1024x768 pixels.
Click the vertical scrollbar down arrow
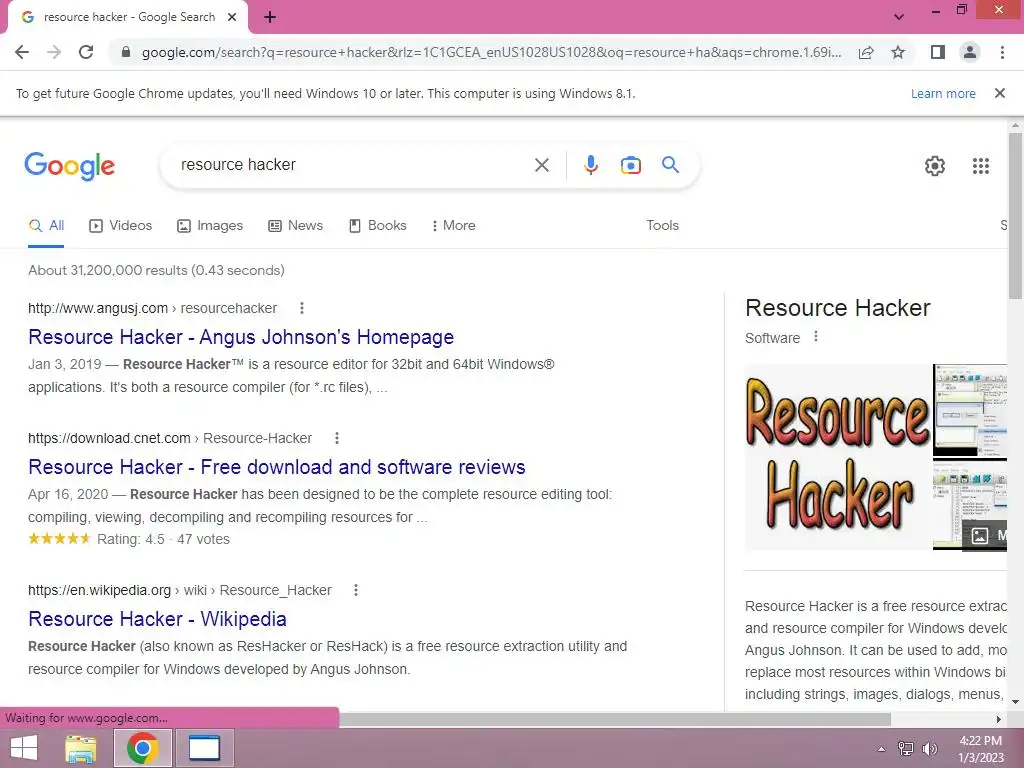click(1015, 702)
